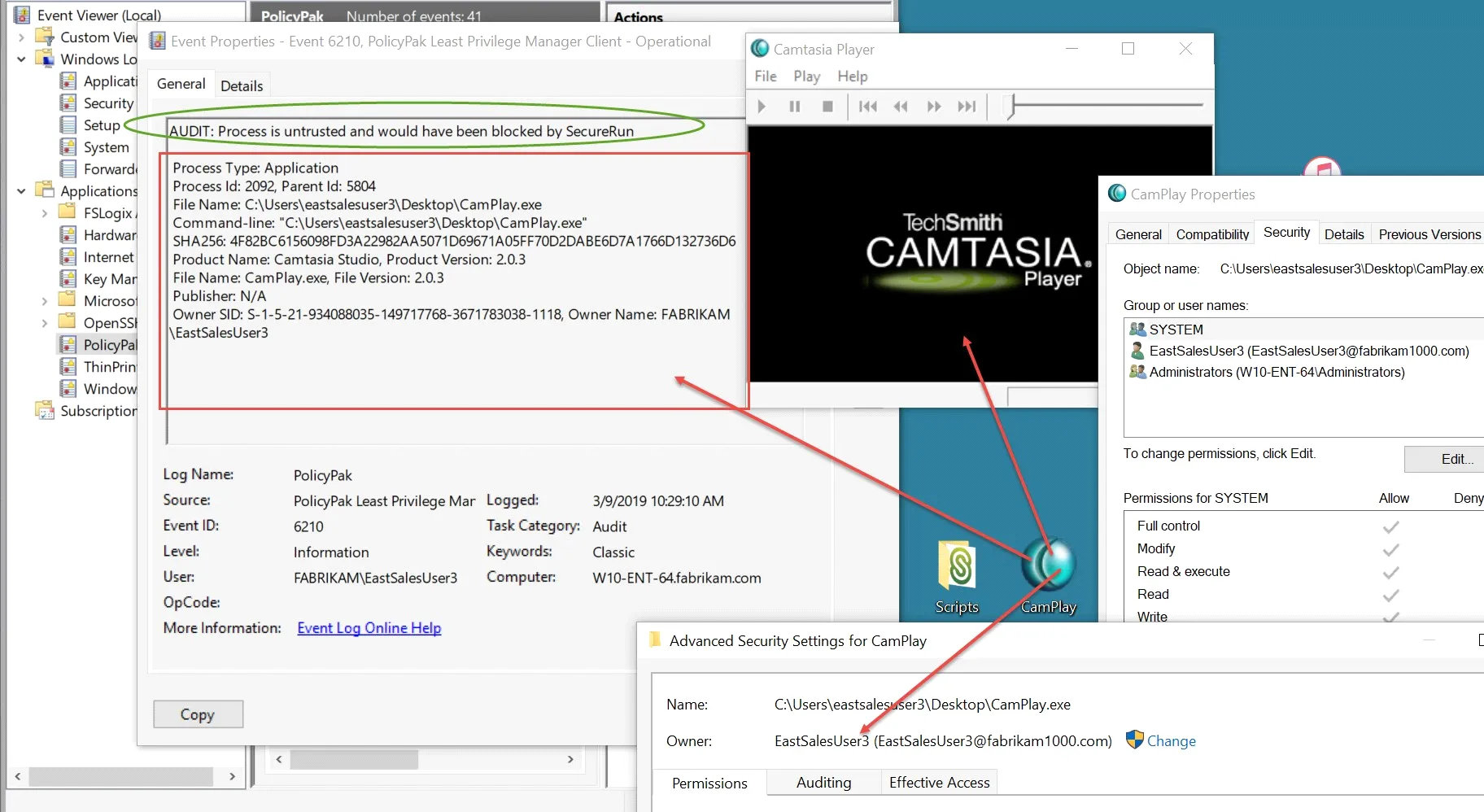Expand the FSLogix tree node
The image size is (1484, 812).
tap(45, 212)
